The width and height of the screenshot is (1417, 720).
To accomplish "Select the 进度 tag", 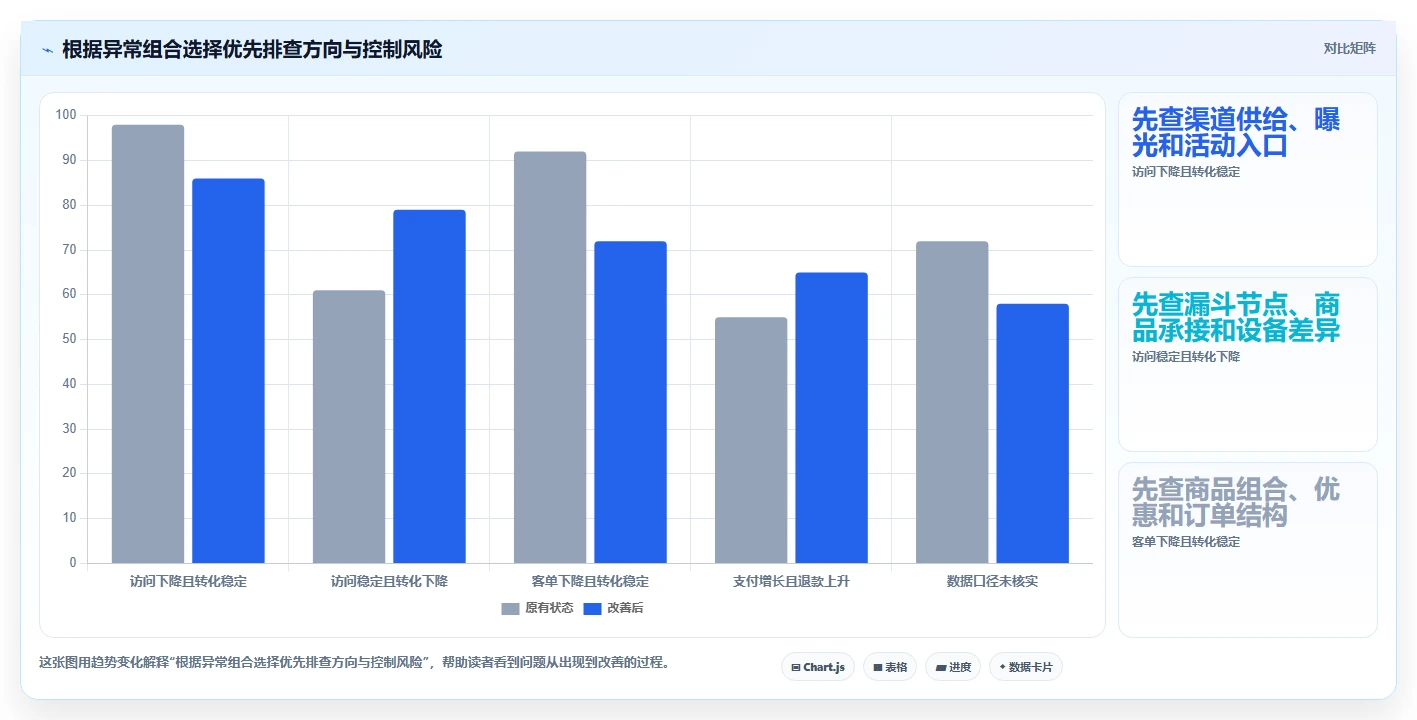I will tap(953, 667).
